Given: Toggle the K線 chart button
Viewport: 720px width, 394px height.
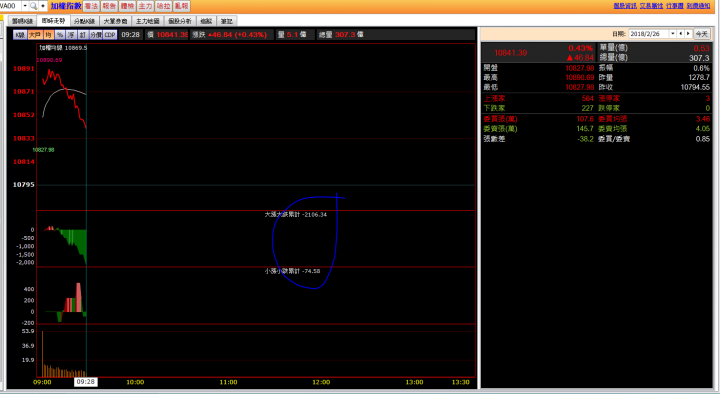Looking at the screenshot, I should [20, 35].
